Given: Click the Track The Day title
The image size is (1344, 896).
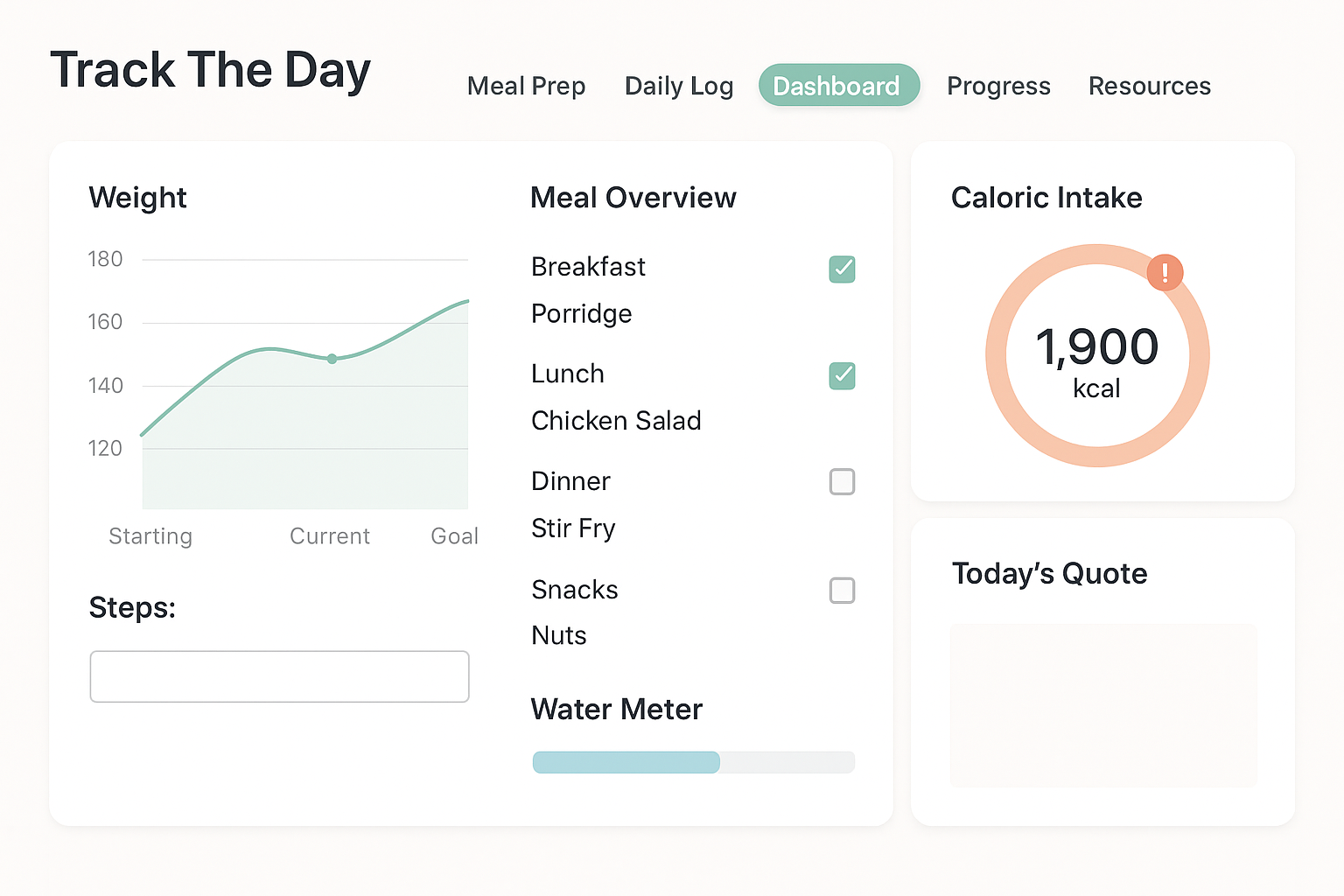Looking at the screenshot, I should click(210, 70).
